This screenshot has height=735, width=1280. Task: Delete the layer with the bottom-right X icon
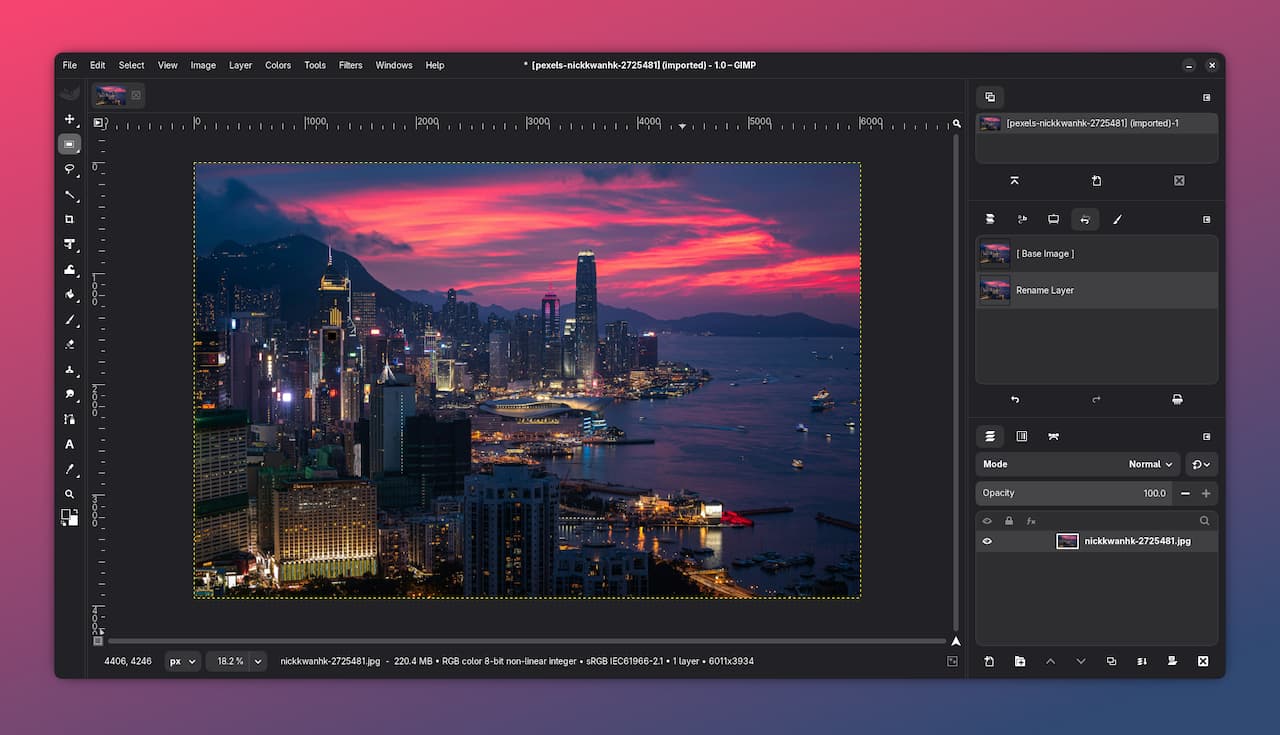tap(1202, 661)
